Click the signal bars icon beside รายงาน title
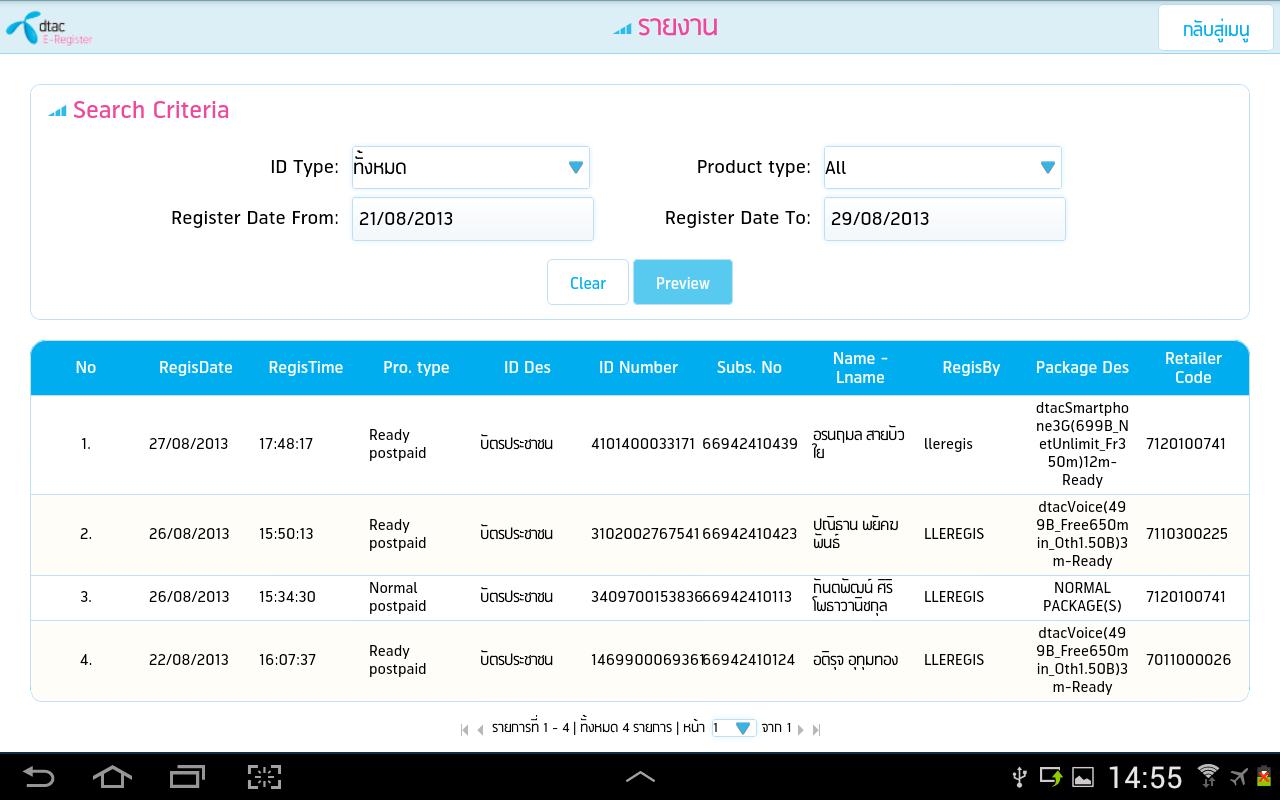1280x800 pixels. [623, 27]
